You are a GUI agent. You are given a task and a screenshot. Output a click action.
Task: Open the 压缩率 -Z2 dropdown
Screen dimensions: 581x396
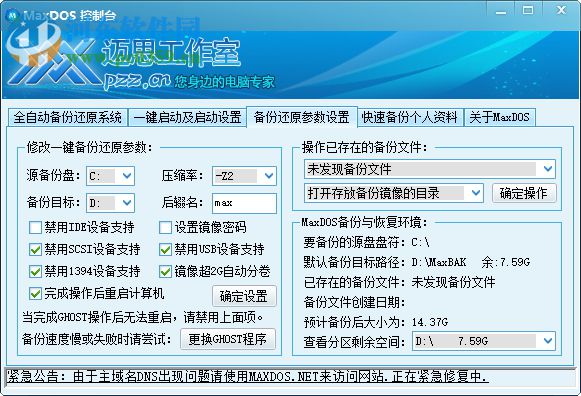click(244, 176)
